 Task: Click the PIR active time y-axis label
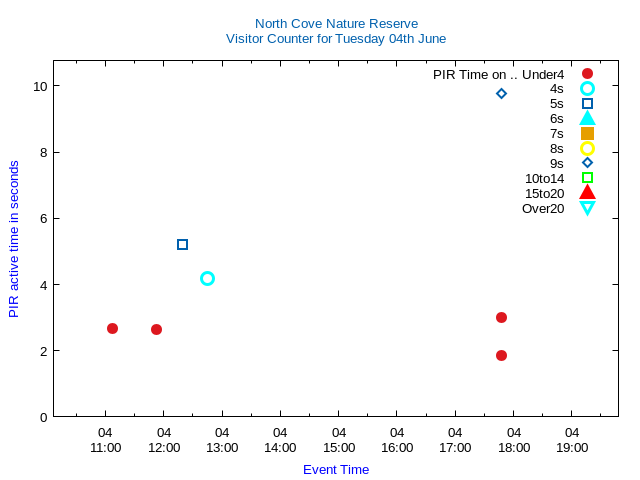(14, 239)
